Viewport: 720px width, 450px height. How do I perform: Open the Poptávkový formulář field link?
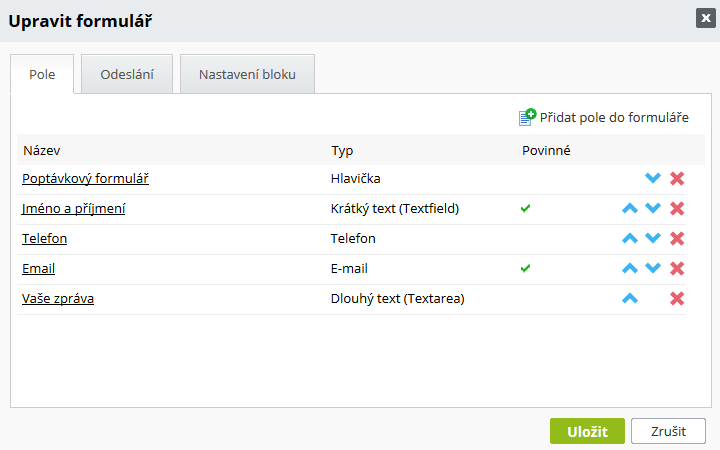point(85,178)
